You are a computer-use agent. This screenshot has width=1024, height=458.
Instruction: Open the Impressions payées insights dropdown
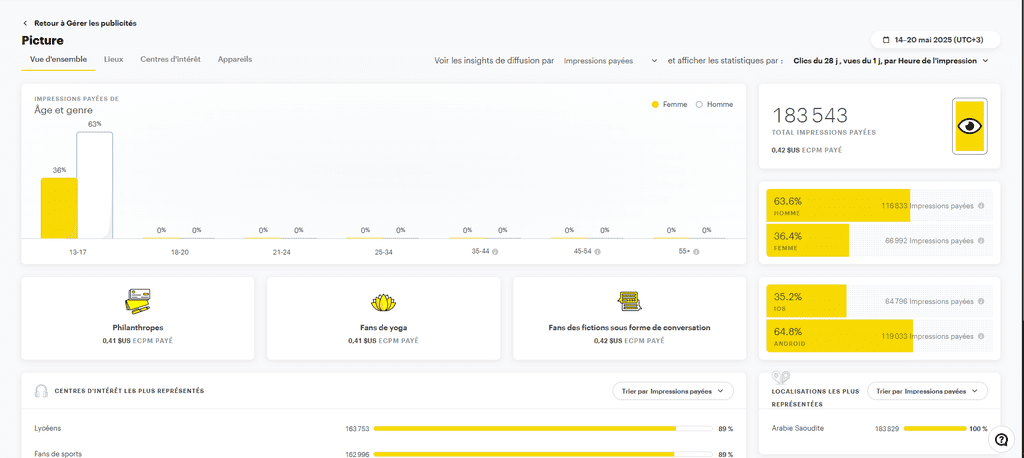tap(610, 61)
